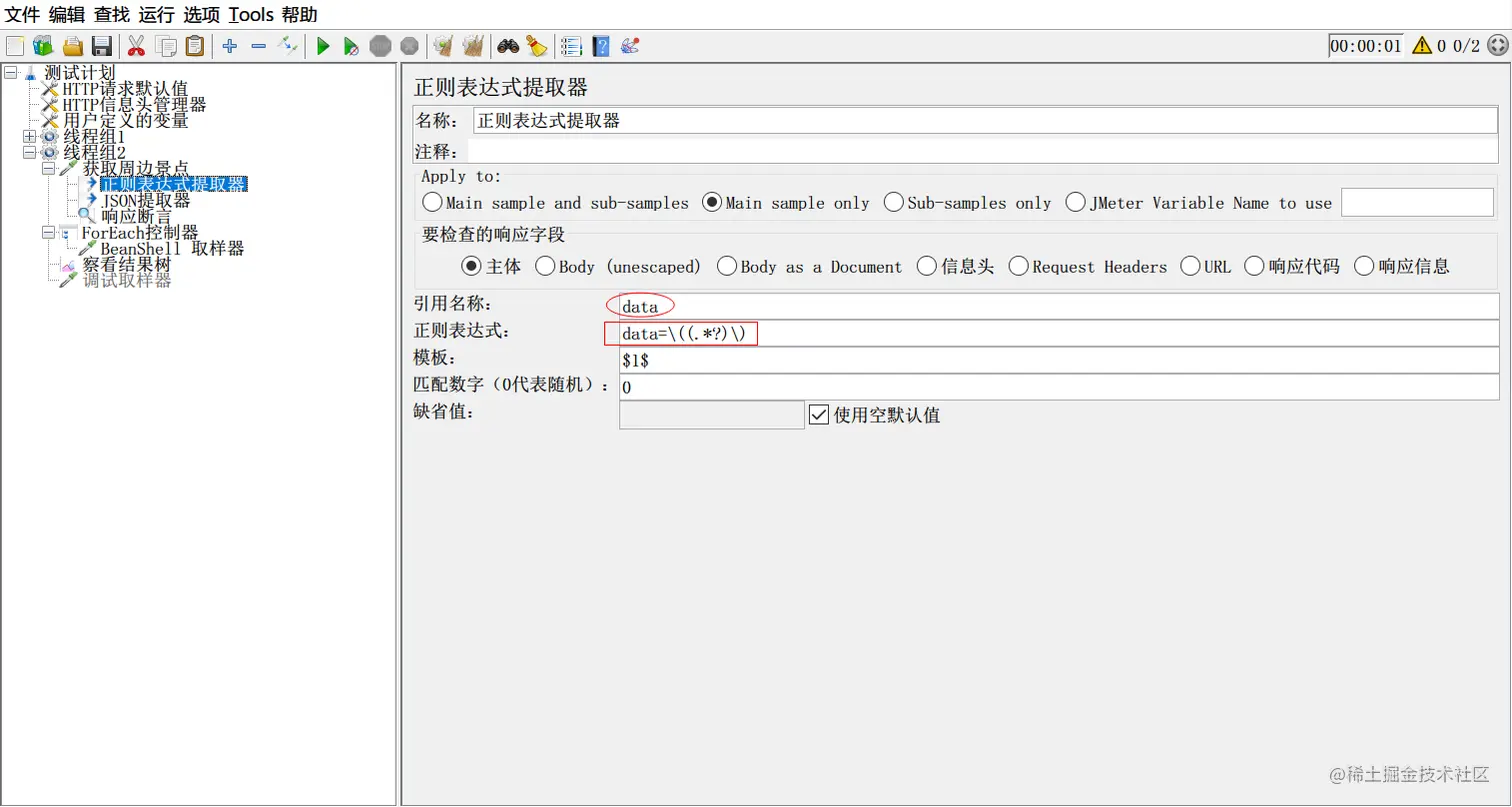The width and height of the screenshot is (1512, 807).
Task: Open the Help question mark icon
Action: (600, 45)
